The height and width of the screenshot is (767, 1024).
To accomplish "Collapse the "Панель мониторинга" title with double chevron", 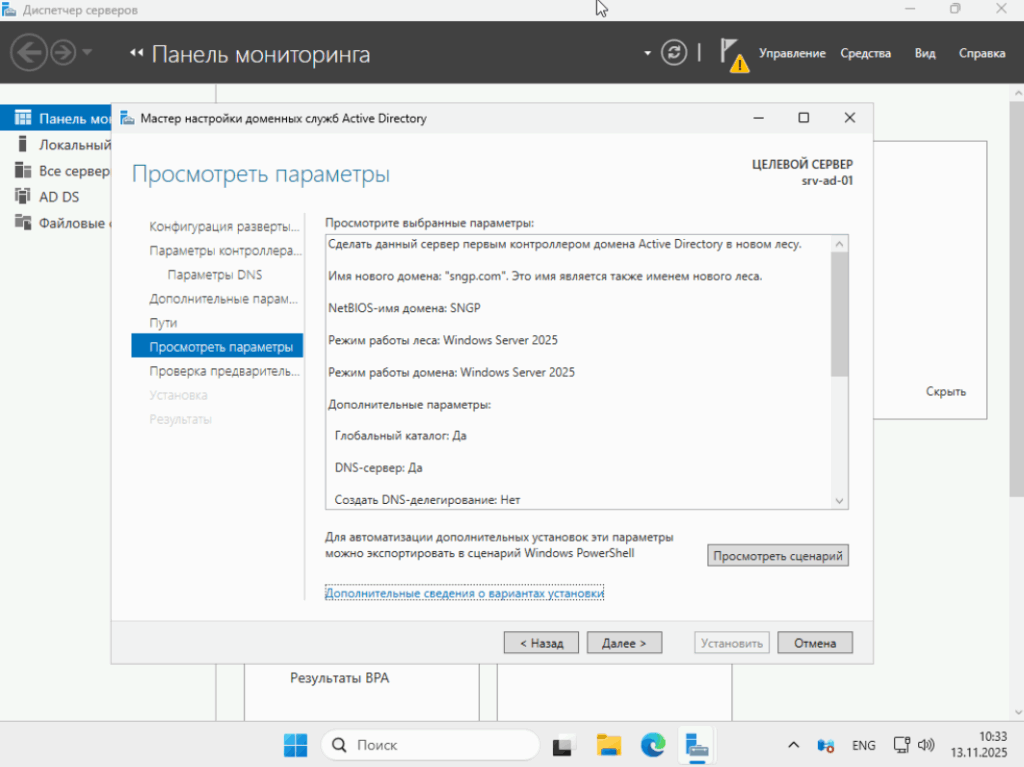I will [138, 52].
